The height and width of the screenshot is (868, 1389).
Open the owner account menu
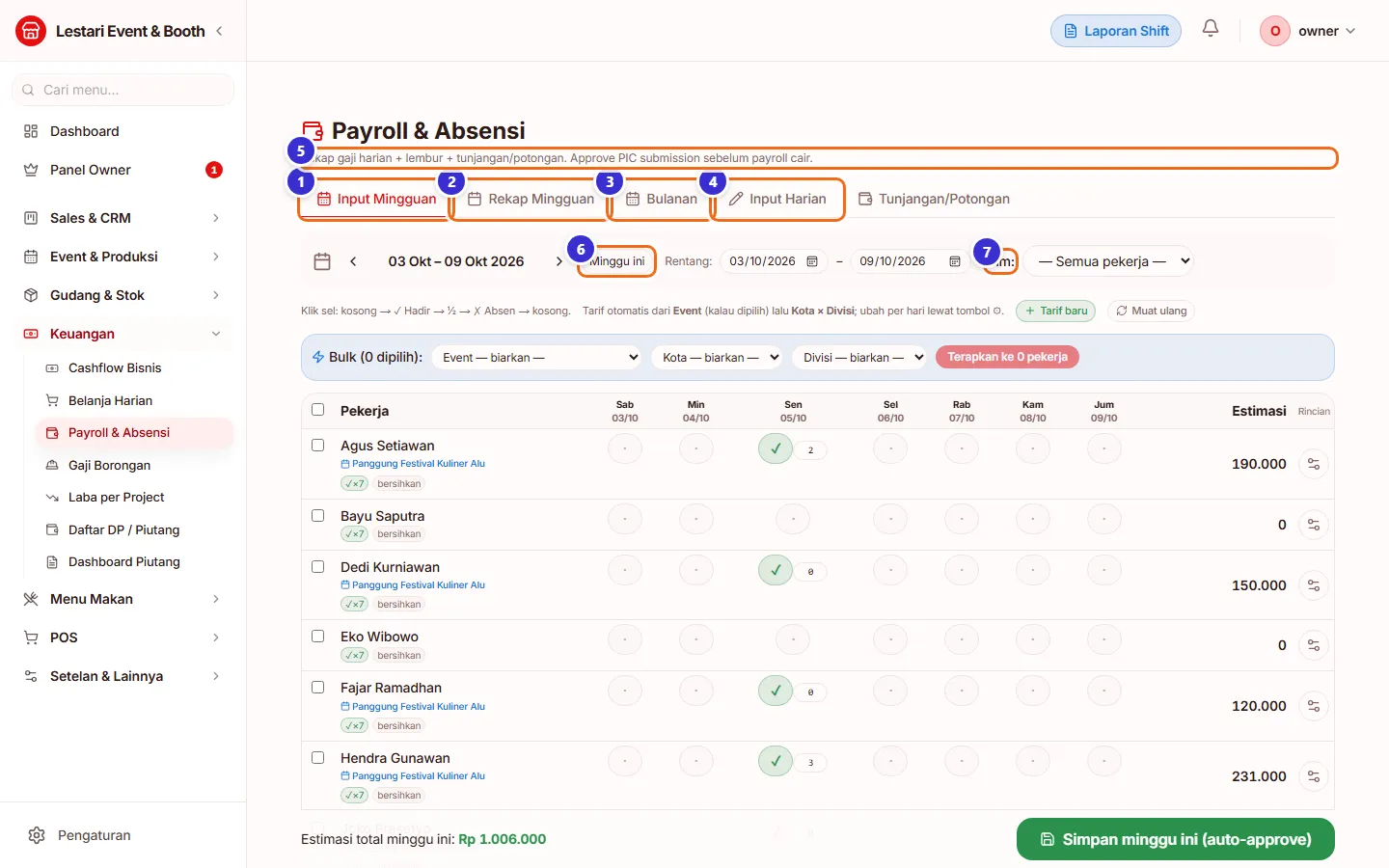tap(1309, 31)
